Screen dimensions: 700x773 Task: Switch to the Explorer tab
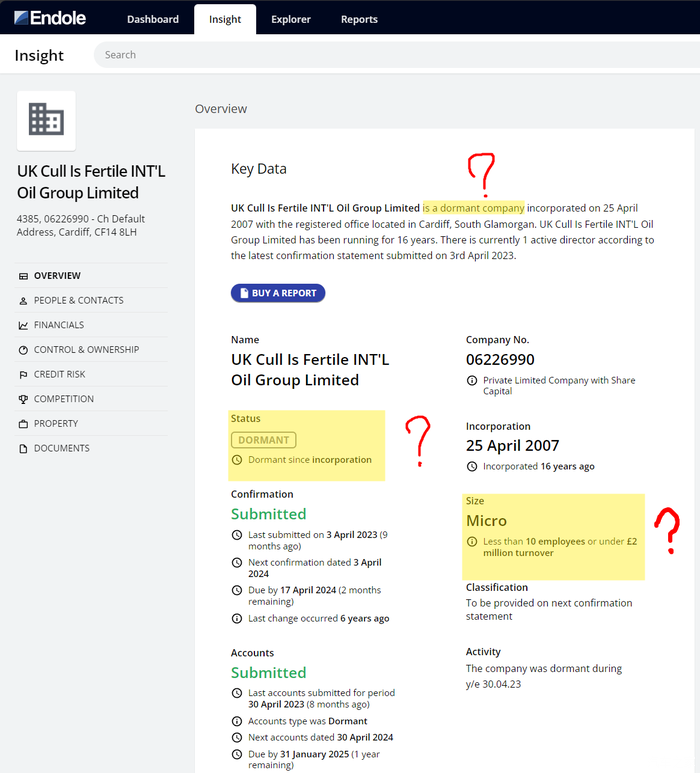click(291, 19)
